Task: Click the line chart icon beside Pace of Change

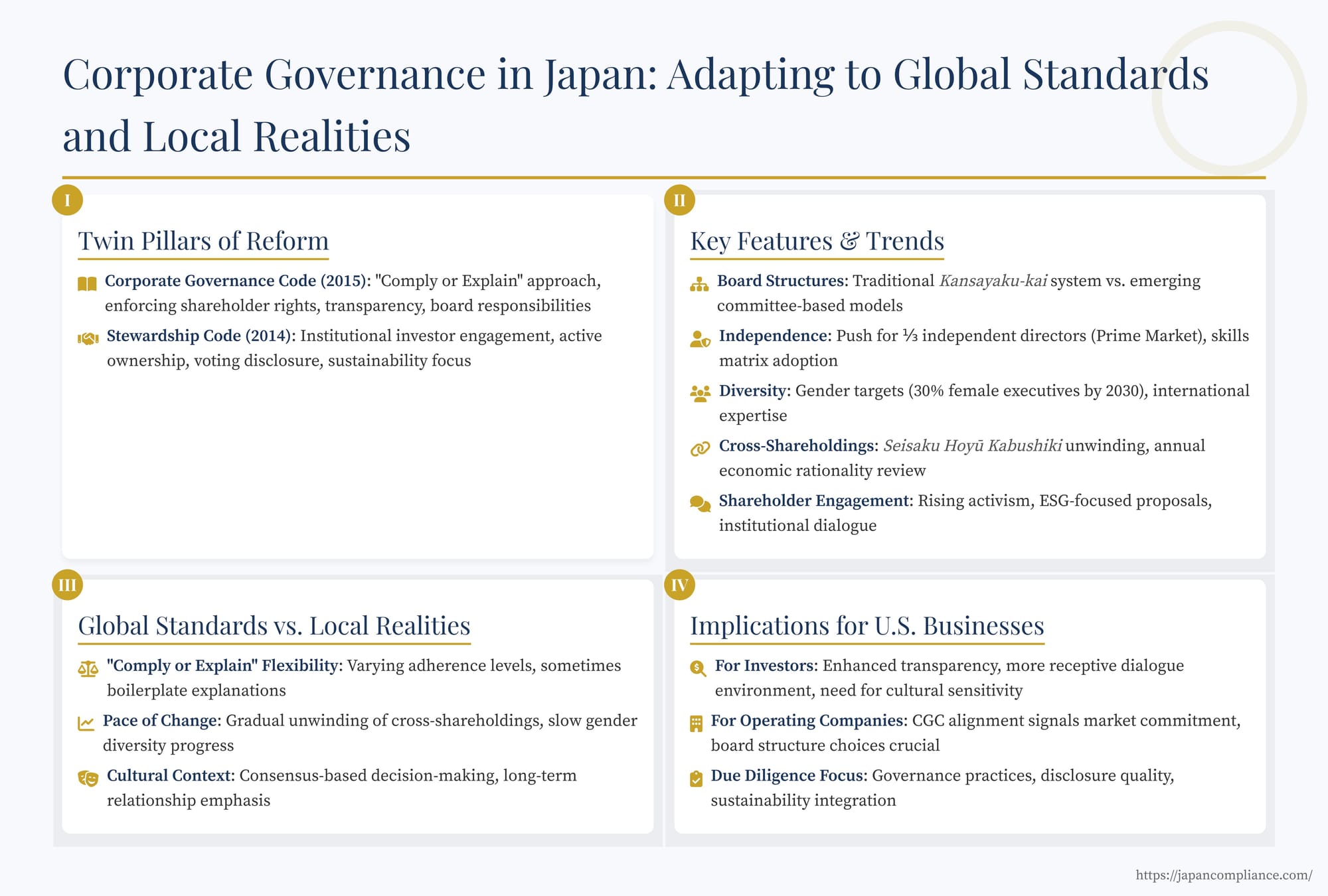Action: (86, 723)
